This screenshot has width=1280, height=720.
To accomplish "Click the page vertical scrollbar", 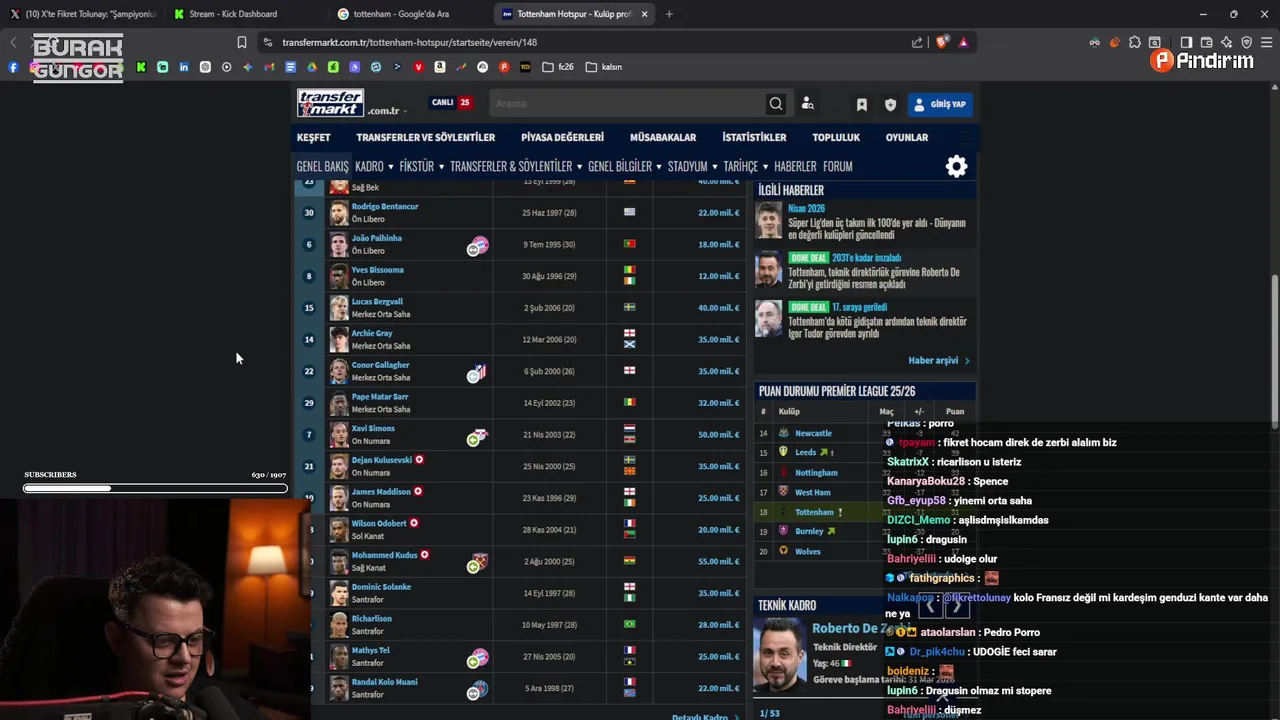I will [1274, 350].
